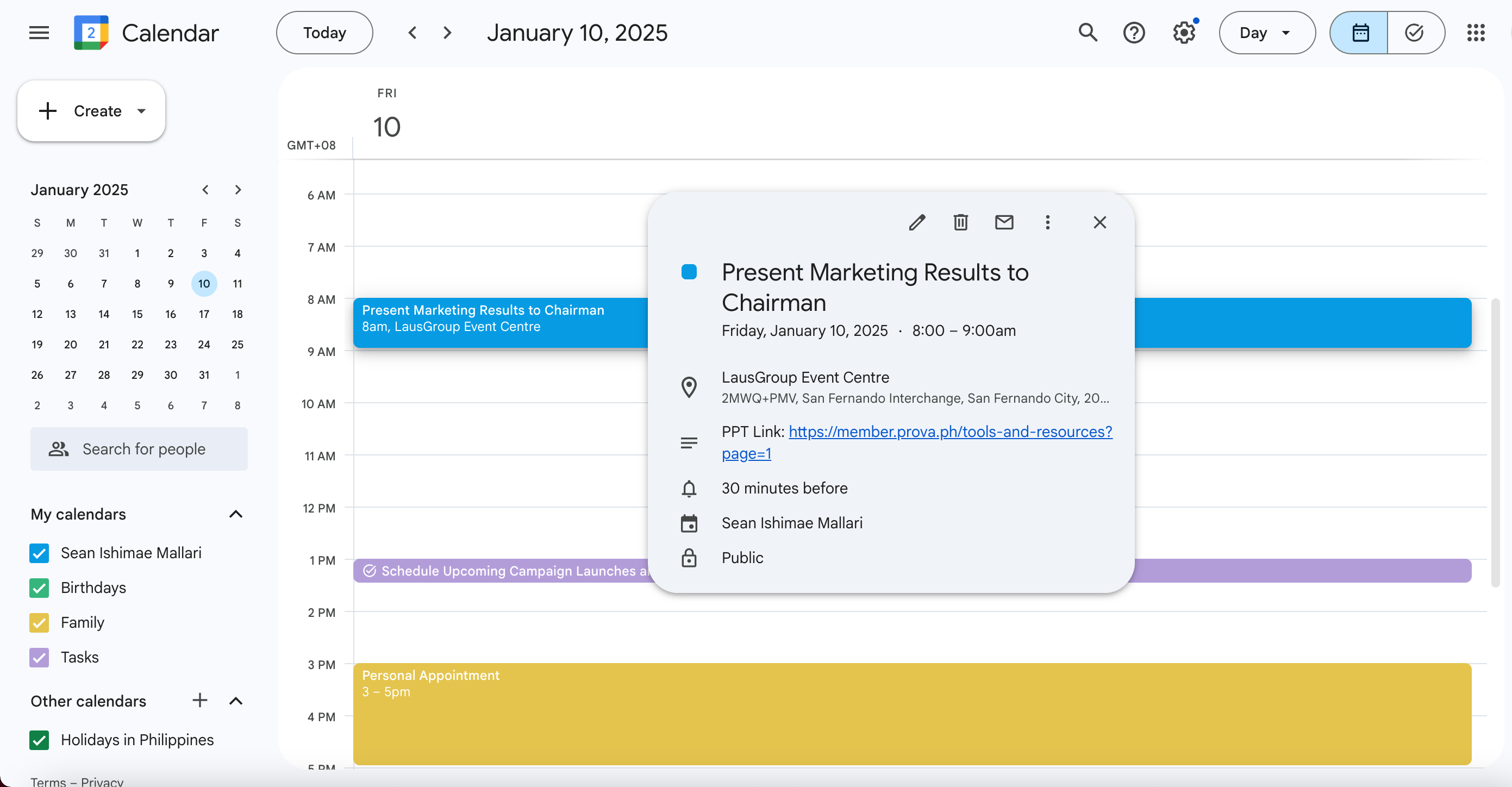Click the edit event pencil icon

tap(917, 222)
